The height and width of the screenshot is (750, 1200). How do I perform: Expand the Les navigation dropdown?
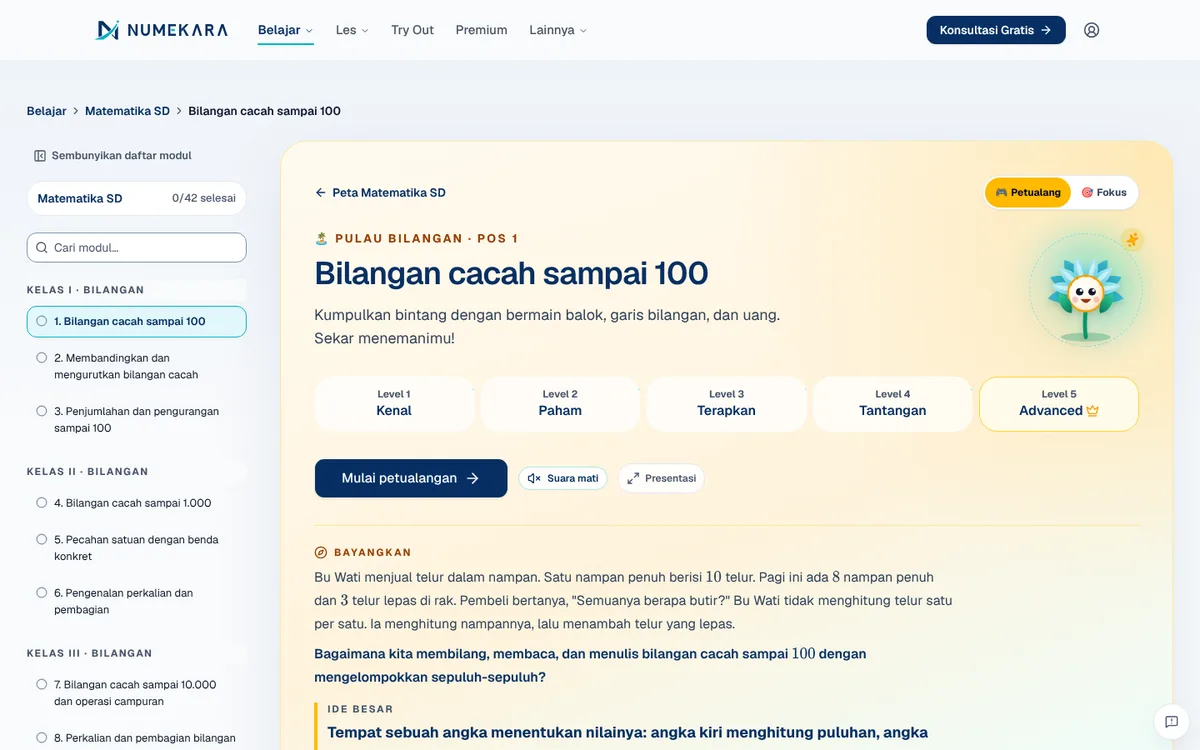tap(352, 30)
